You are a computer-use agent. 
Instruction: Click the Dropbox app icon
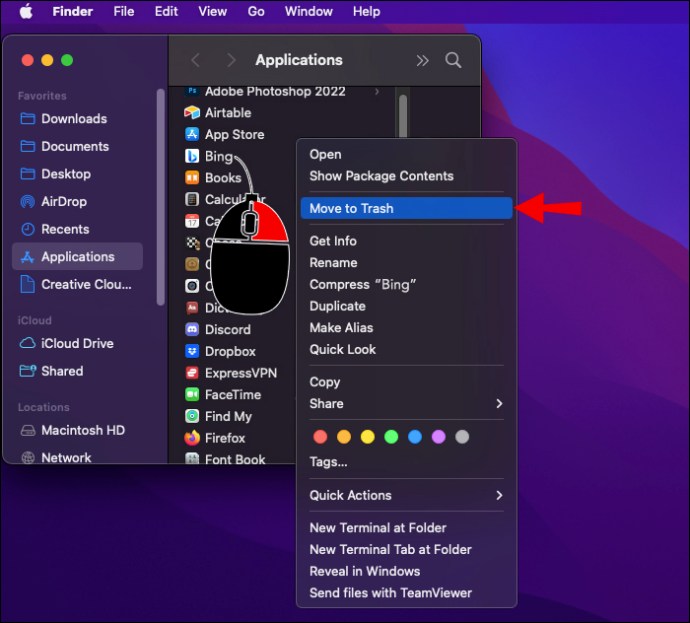(192, 351)
